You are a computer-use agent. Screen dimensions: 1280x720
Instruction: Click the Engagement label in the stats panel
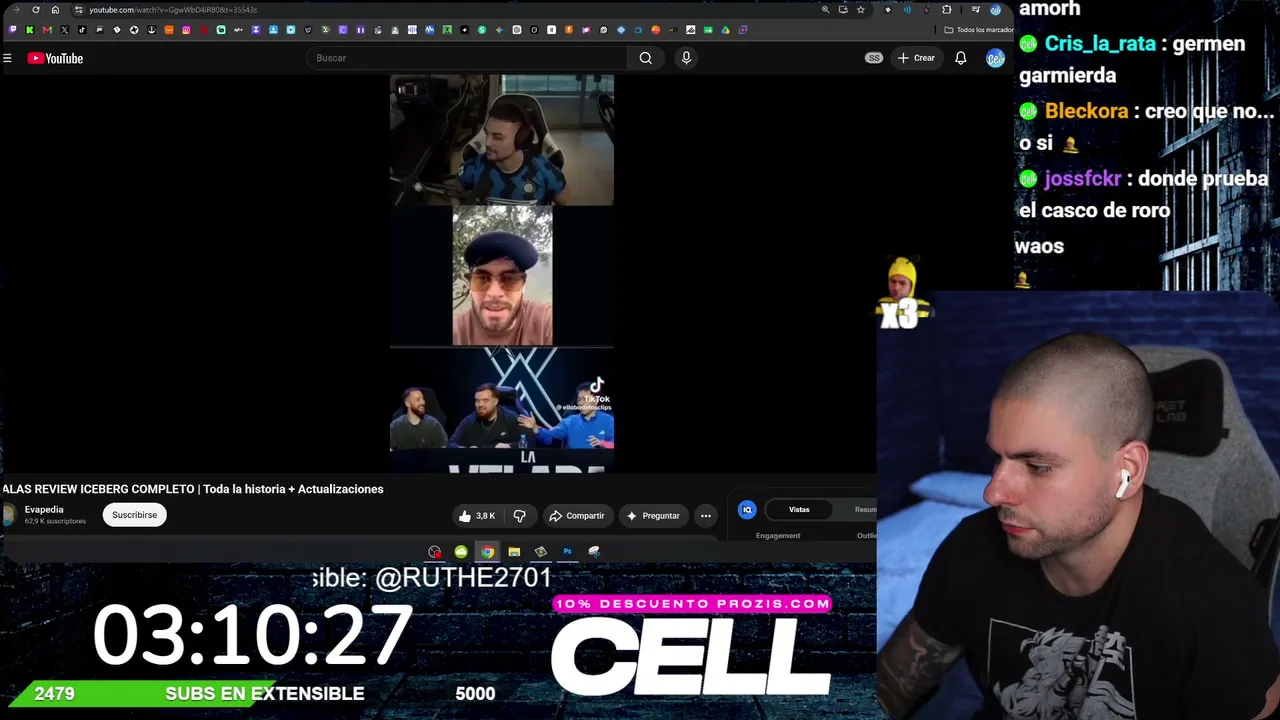tap(778, 536)
